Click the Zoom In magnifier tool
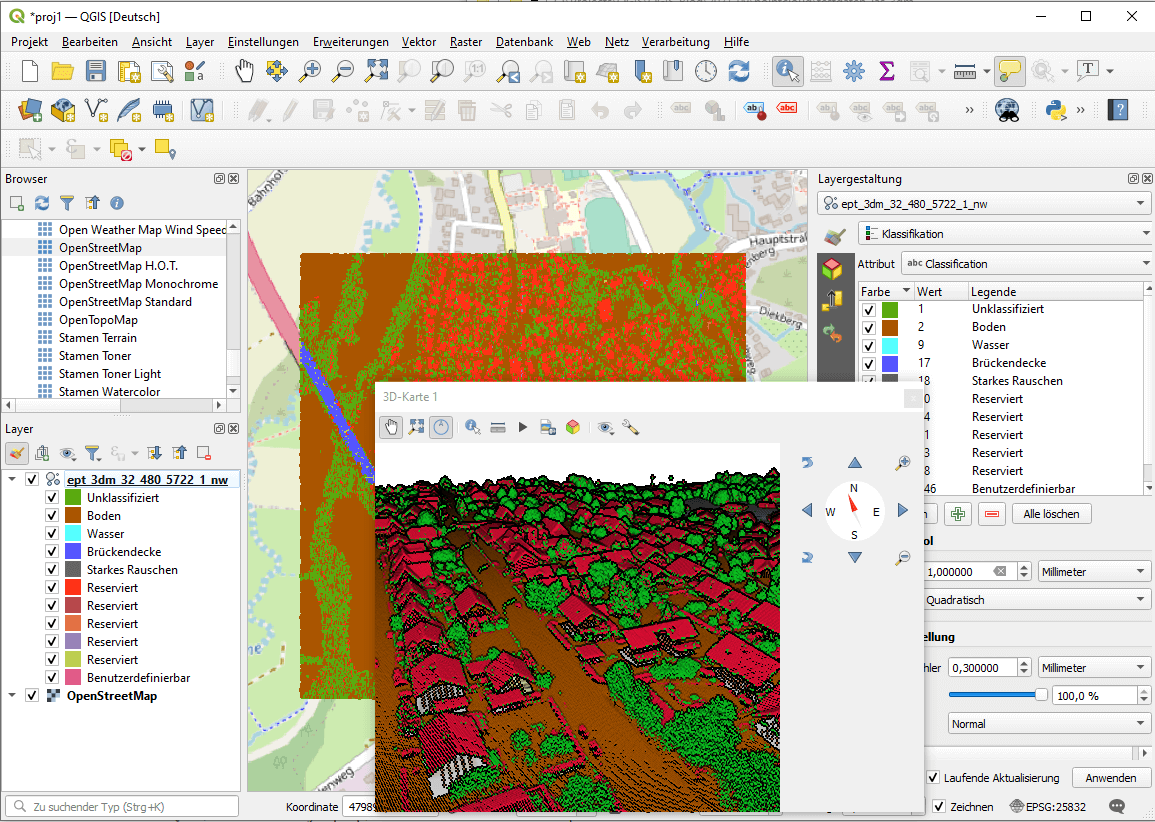This screenshot has width=1155, height=822. tap(311, 70)
